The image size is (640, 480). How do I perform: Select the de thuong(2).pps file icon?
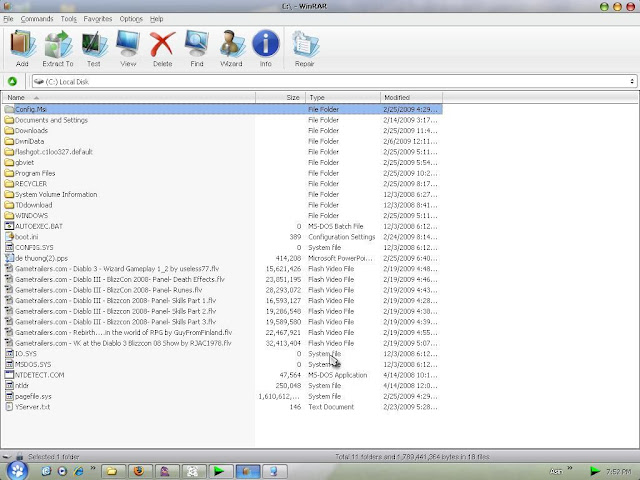click(9, 258)
